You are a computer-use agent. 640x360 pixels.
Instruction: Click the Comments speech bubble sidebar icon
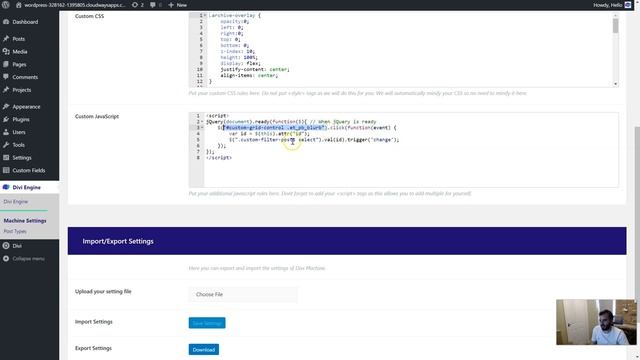(x=6, y=77)
